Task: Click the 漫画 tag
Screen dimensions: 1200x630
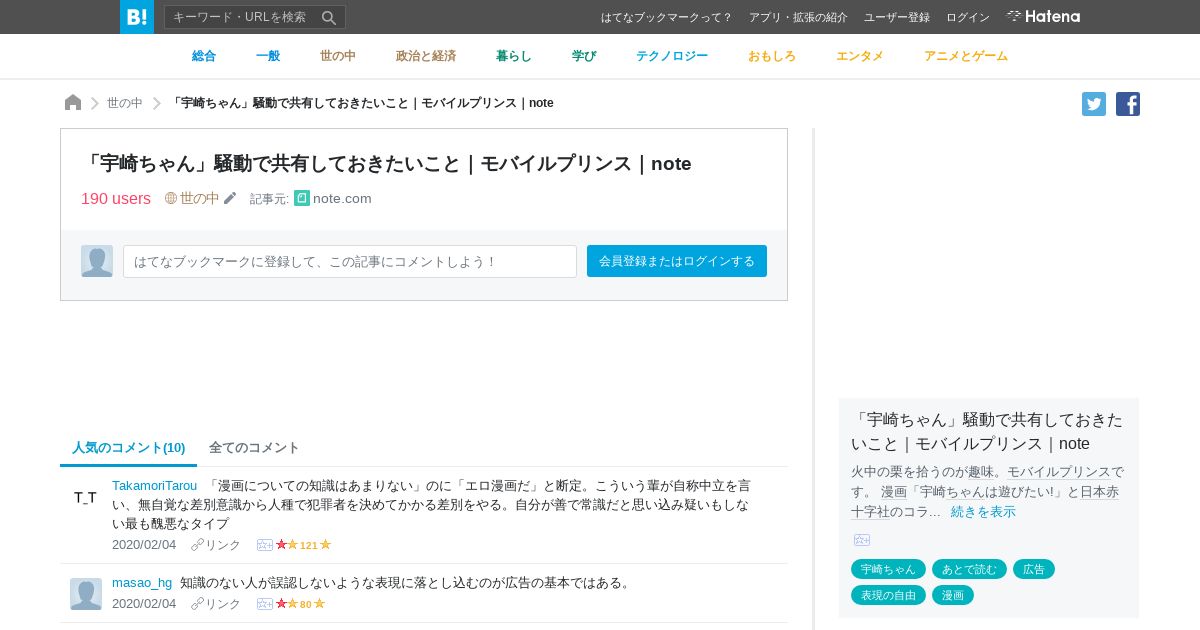Action: (x=953, y=595)
